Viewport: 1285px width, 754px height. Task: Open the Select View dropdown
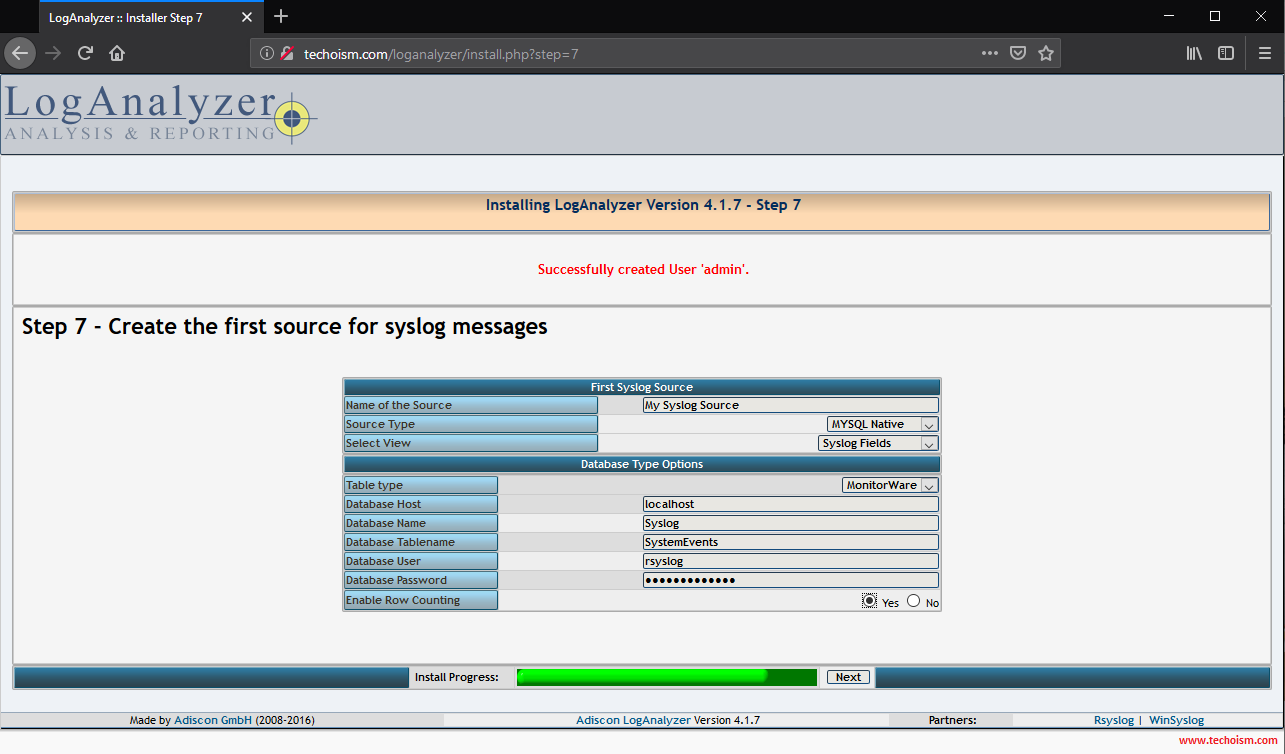pos(878,443)
